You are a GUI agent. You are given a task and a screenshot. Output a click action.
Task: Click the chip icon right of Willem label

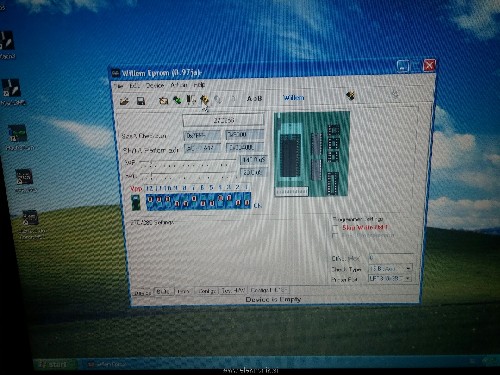(350, 96)
